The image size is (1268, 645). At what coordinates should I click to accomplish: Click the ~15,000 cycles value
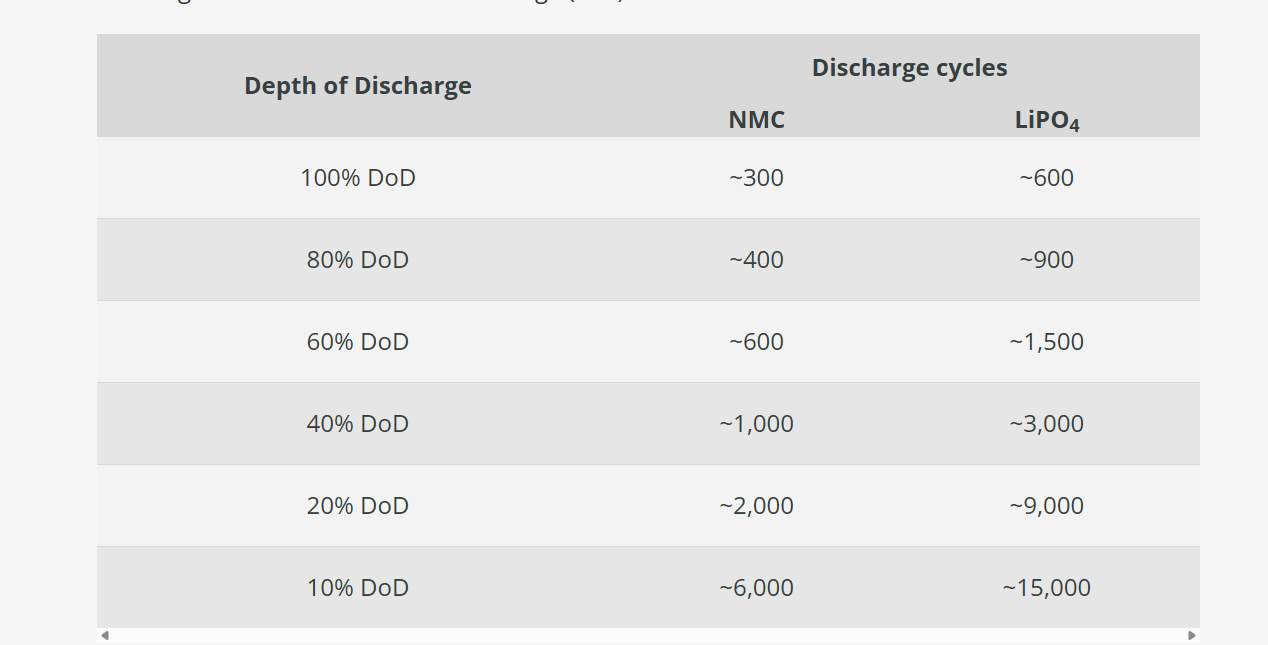1046,588
